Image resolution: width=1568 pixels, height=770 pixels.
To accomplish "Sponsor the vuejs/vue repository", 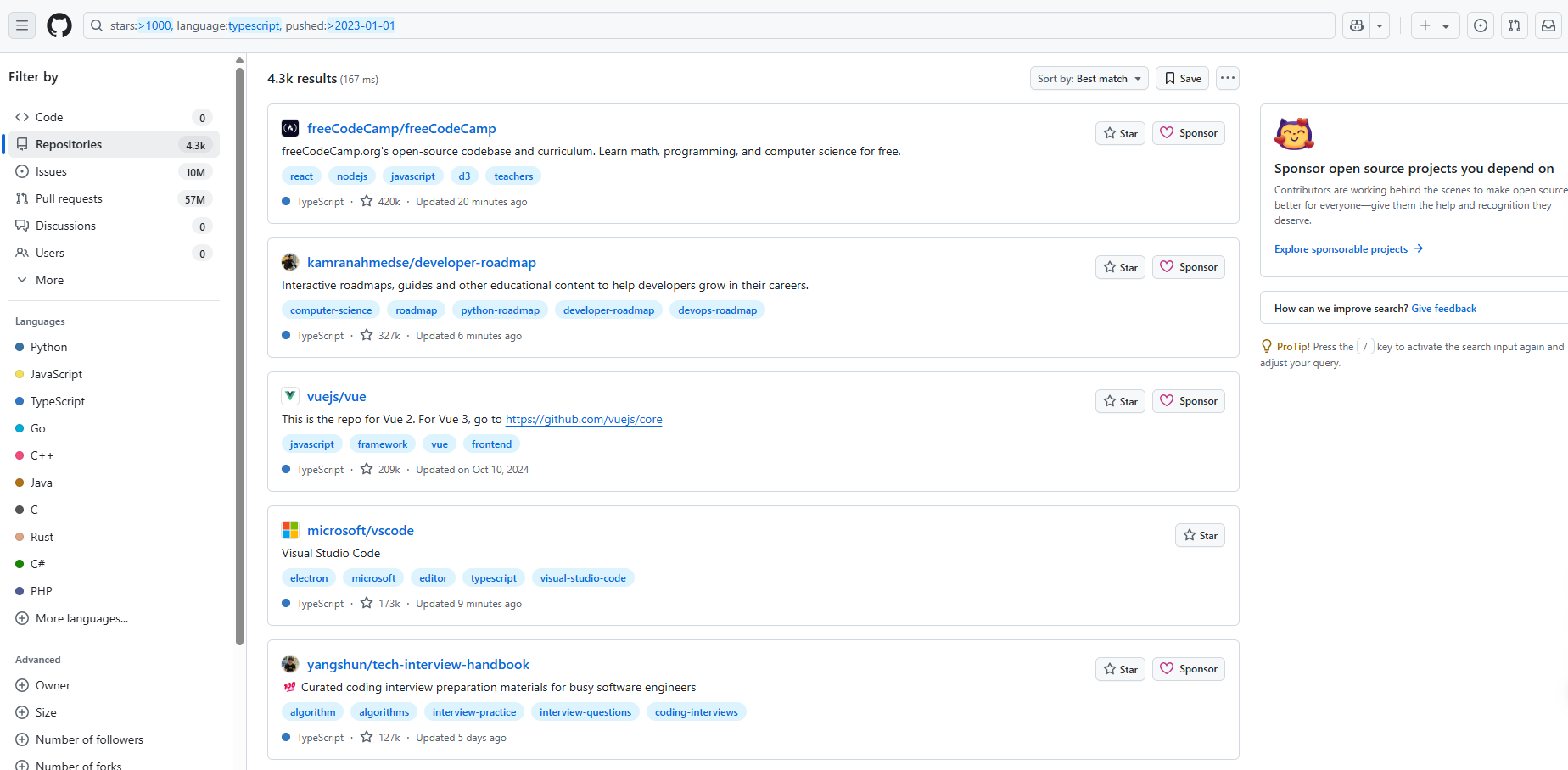I will 1189,401.
